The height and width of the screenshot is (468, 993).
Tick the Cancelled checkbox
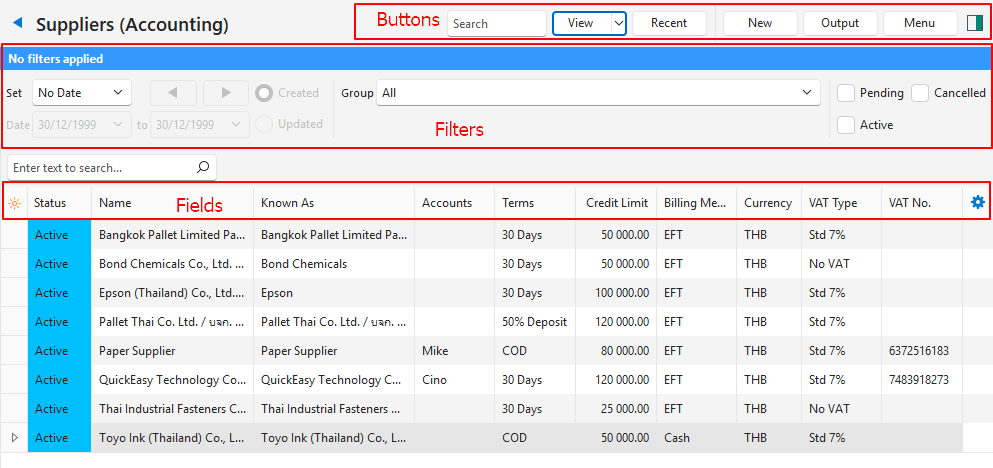point(920,93)
